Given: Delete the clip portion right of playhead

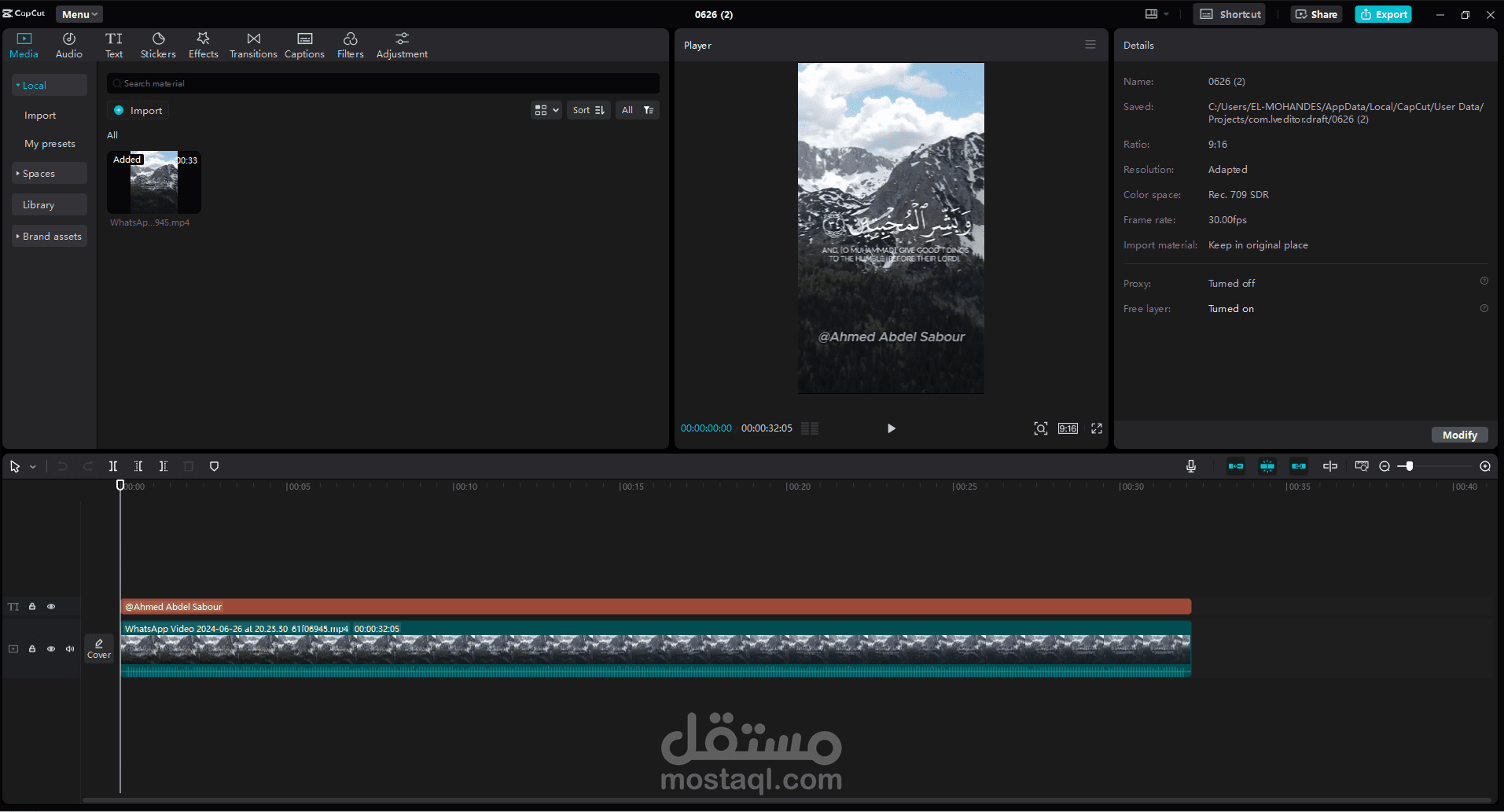Looking at the screenshot, I should pos(164,466).
